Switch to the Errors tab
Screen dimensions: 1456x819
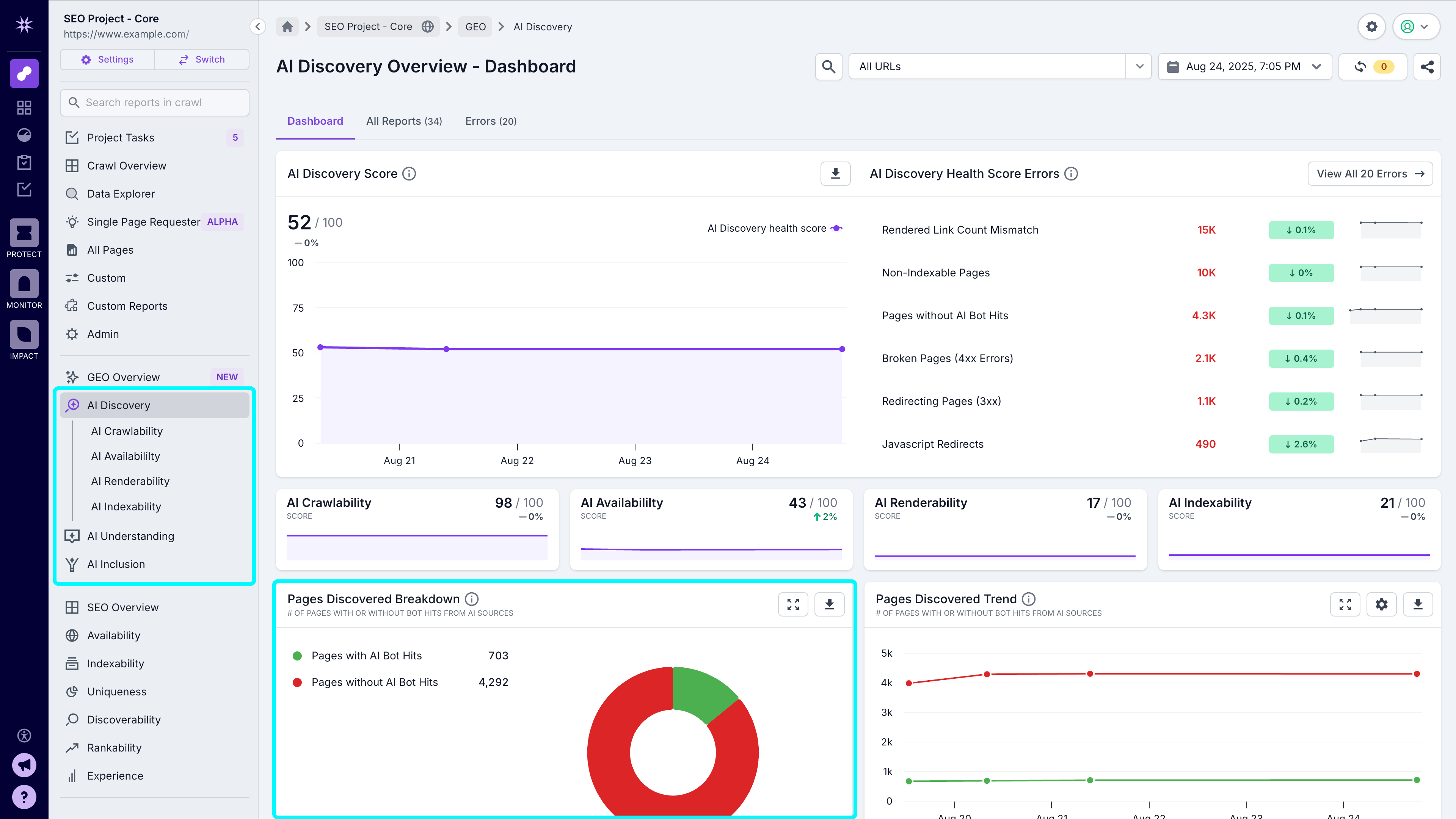(x=491, y=121)
